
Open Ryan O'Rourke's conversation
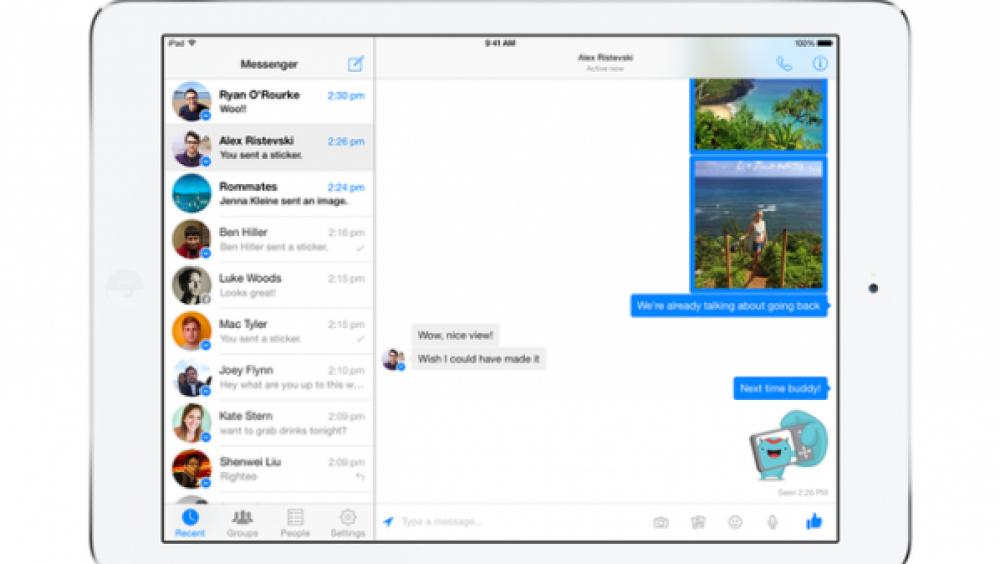pyautogui.click(x=268, y=102)
